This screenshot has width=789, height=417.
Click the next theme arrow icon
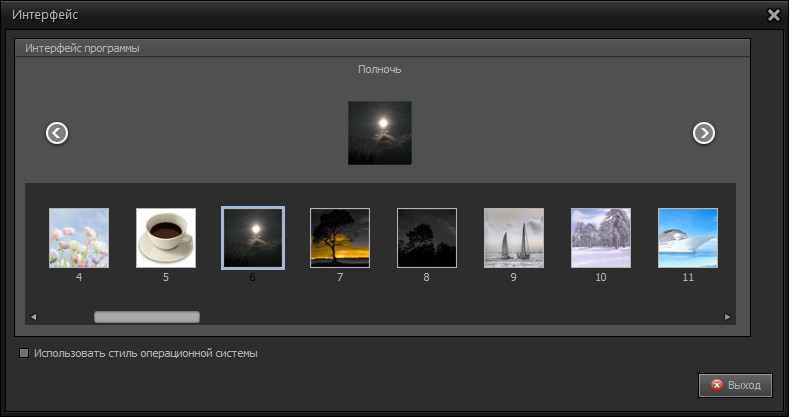pyautogui.click(x=704, y=132)
